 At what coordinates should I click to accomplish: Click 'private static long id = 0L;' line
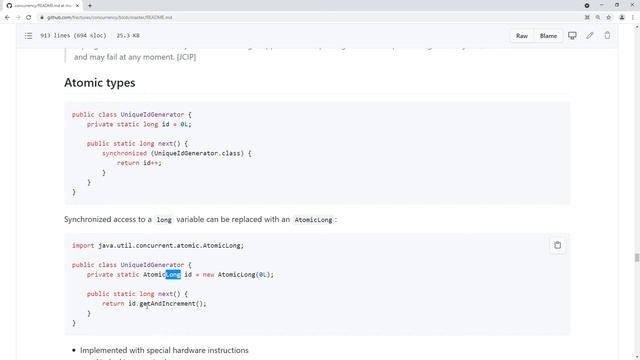click(139, 124)
